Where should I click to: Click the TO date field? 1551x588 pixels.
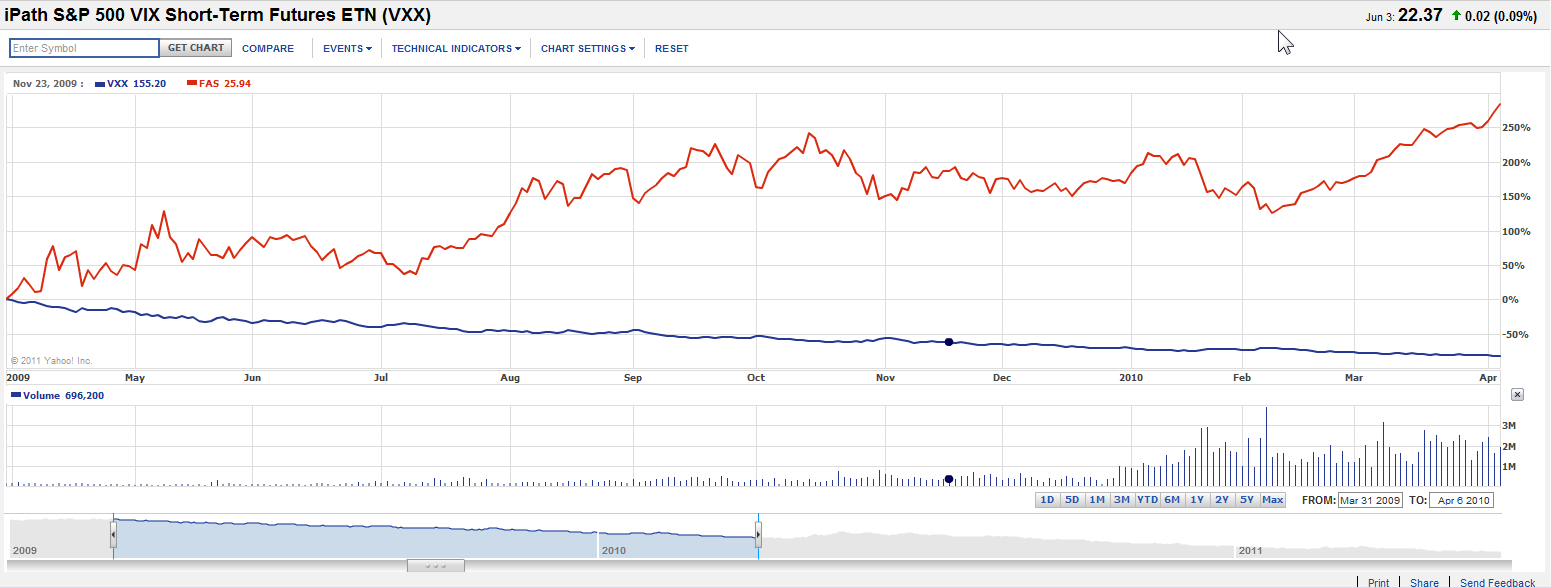pos(1462,499)
